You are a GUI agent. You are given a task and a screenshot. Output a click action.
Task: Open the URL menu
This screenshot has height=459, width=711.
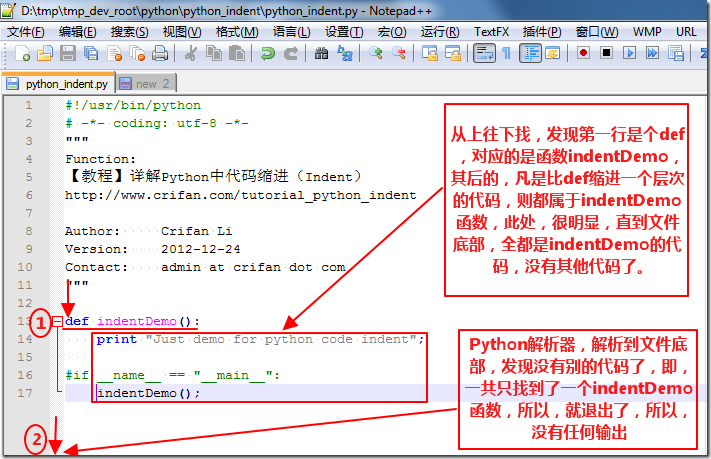point(686,32)
